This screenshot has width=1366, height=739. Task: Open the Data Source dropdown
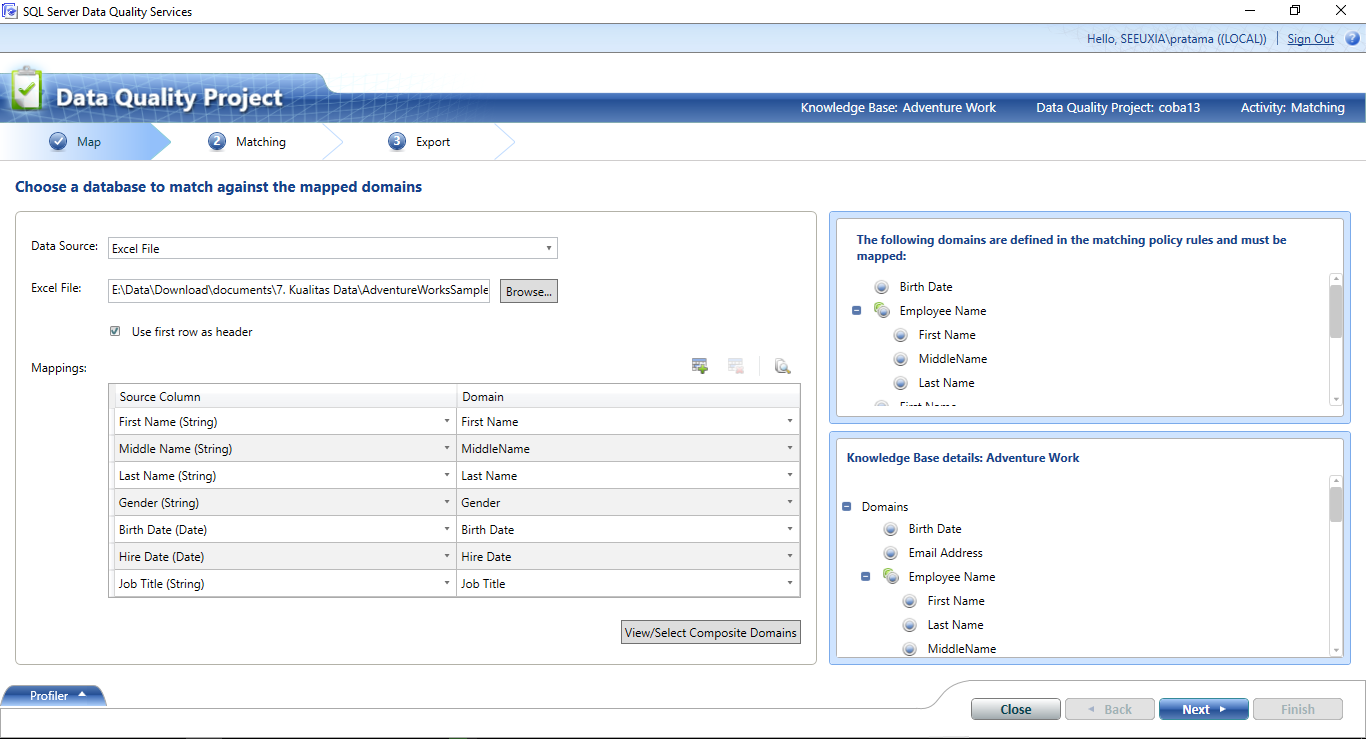[548, 247]
